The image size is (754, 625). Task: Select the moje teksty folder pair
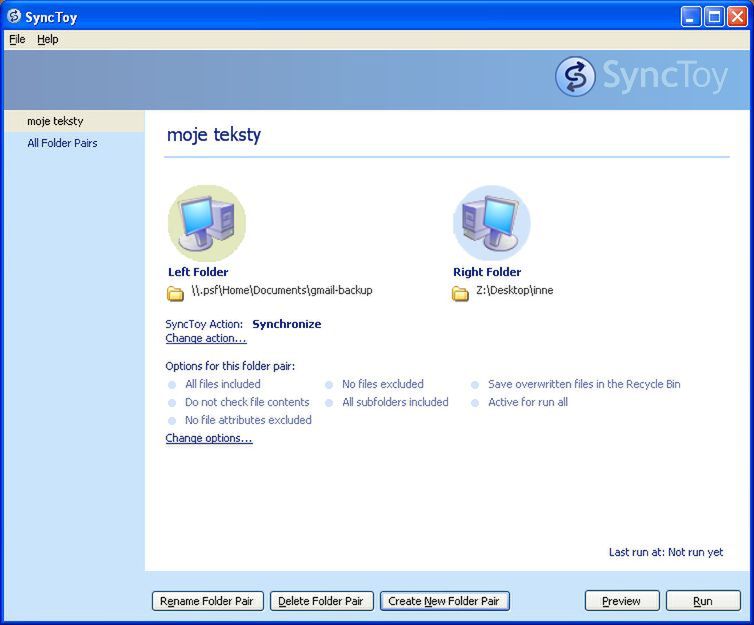pyautogui.click(x=74, y=121)
